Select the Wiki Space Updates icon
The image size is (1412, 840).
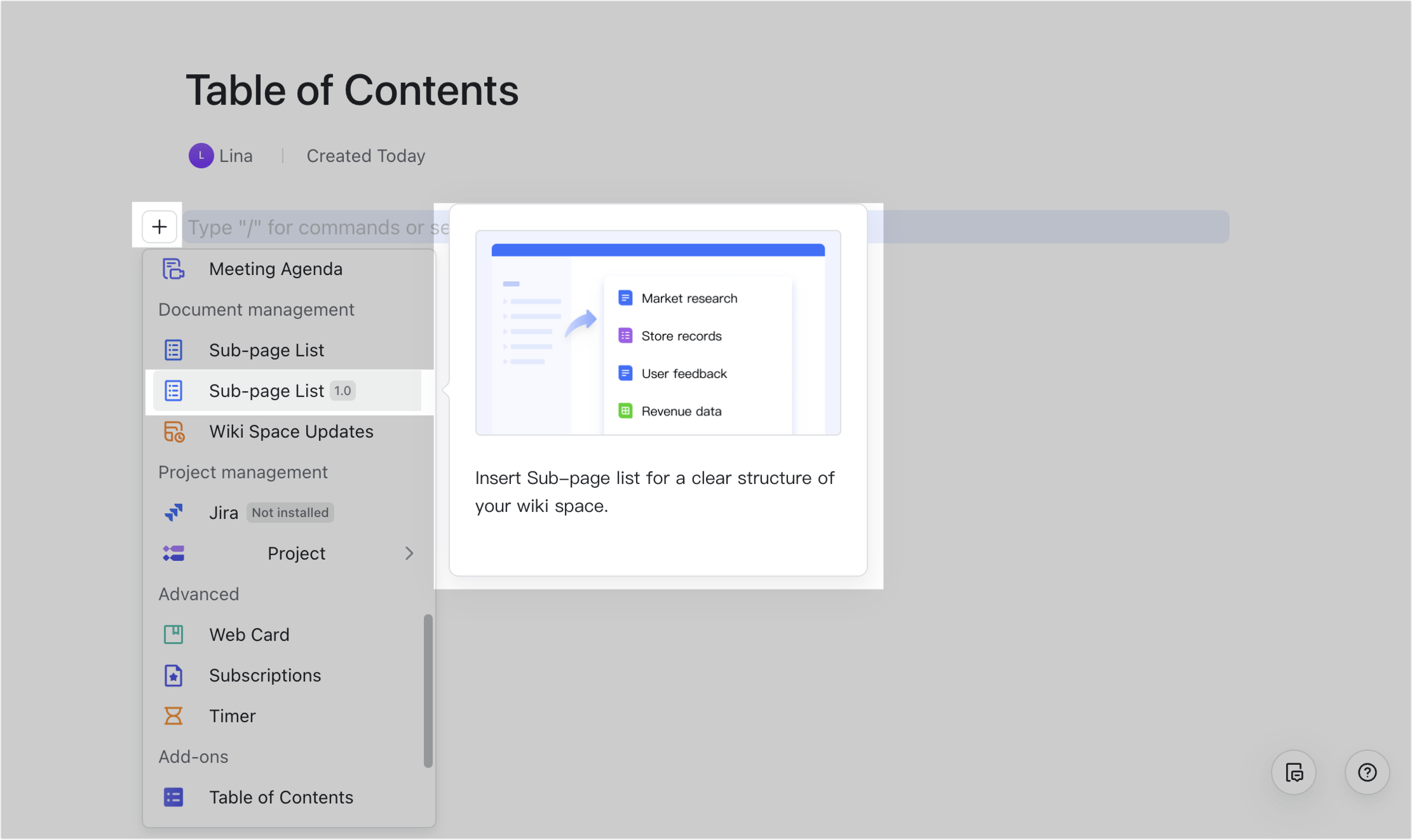pyautogui.click(x=173, y=431)
